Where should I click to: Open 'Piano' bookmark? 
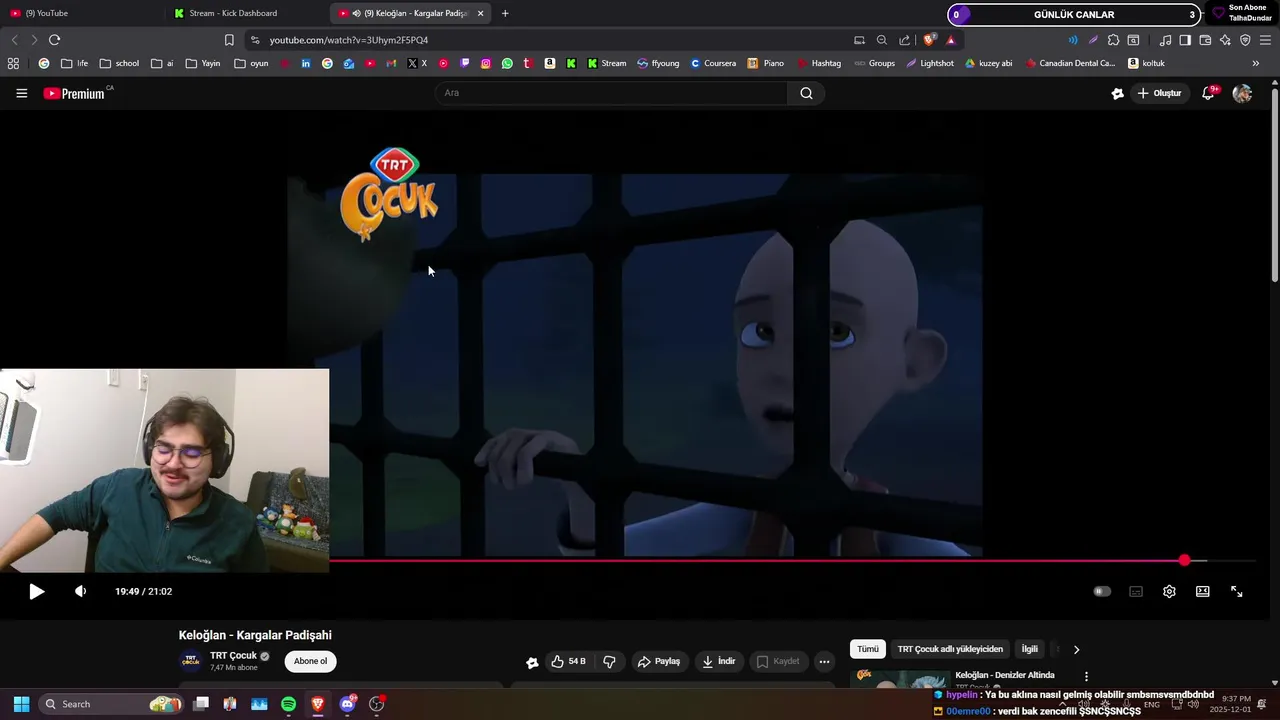766,63
